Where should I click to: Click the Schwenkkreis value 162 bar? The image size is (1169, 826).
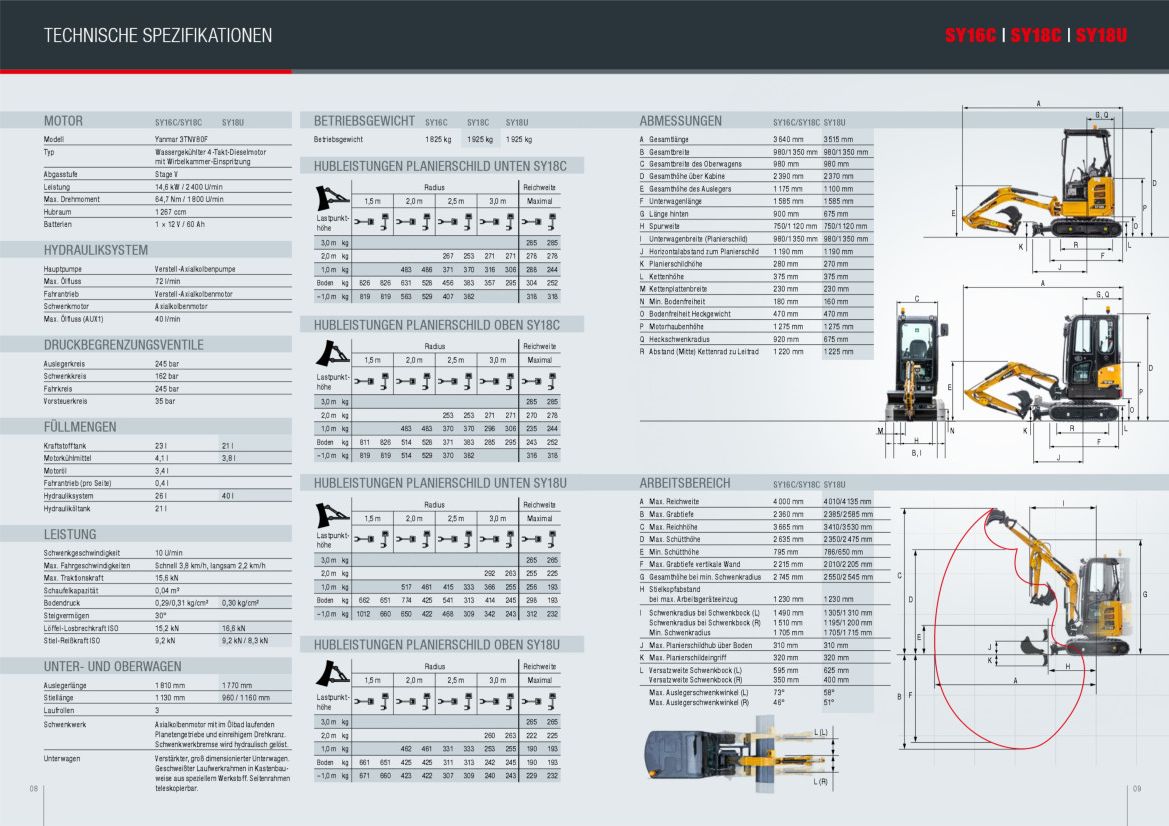click(167, 376)
